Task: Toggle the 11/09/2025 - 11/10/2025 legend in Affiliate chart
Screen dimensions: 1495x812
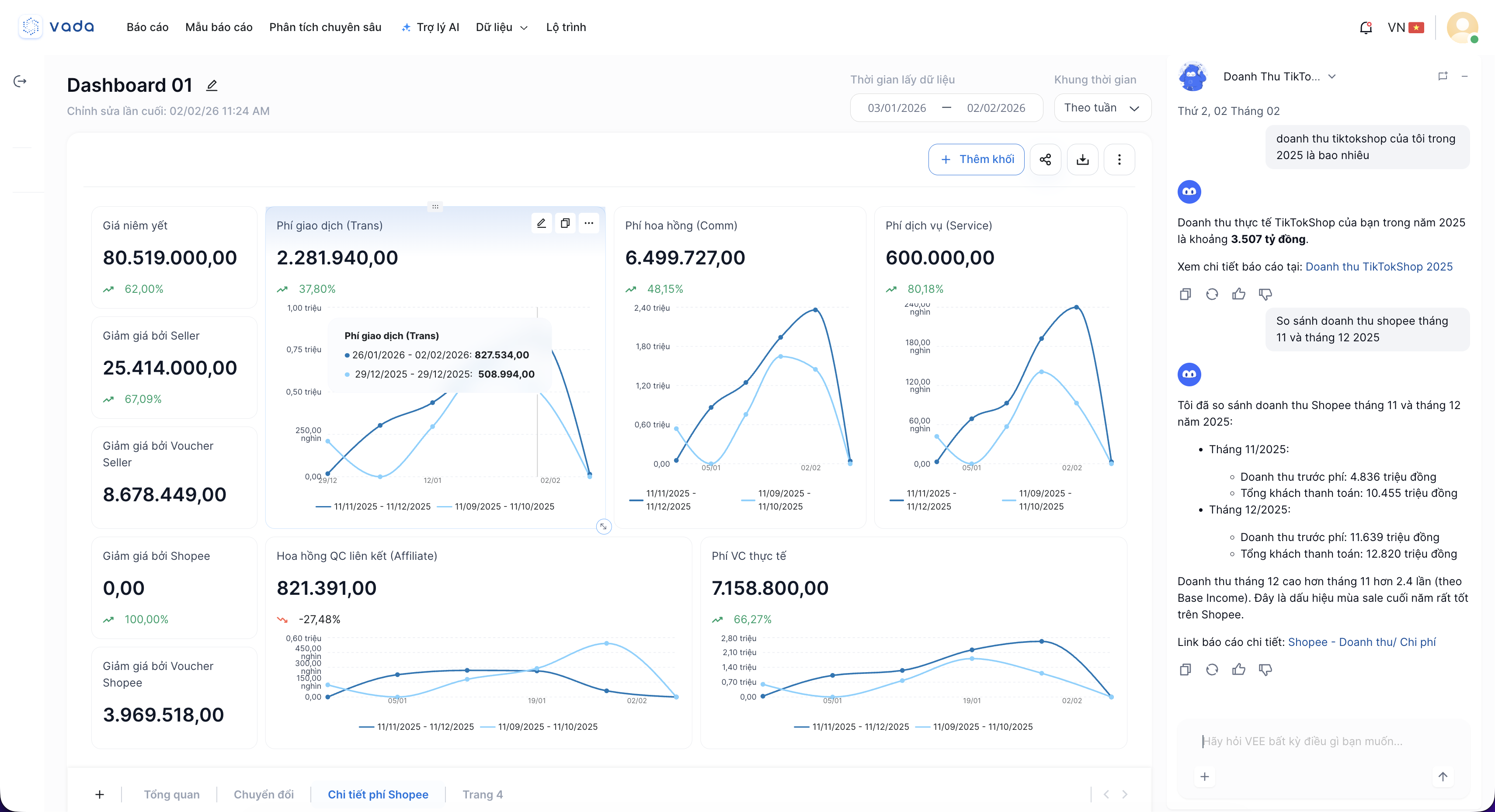Action: click(547, 727)
